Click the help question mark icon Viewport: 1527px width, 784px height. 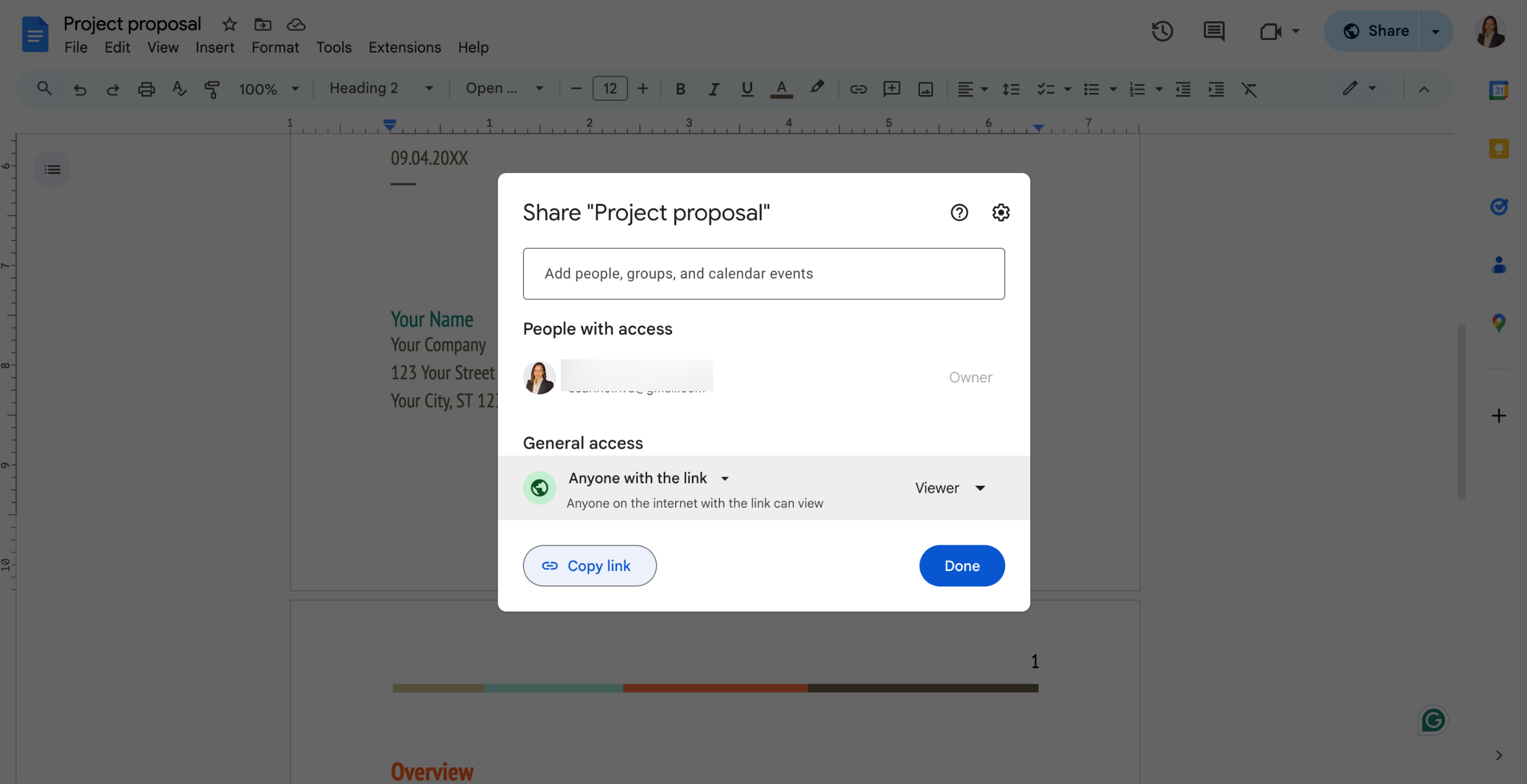(x=959, y=212)
